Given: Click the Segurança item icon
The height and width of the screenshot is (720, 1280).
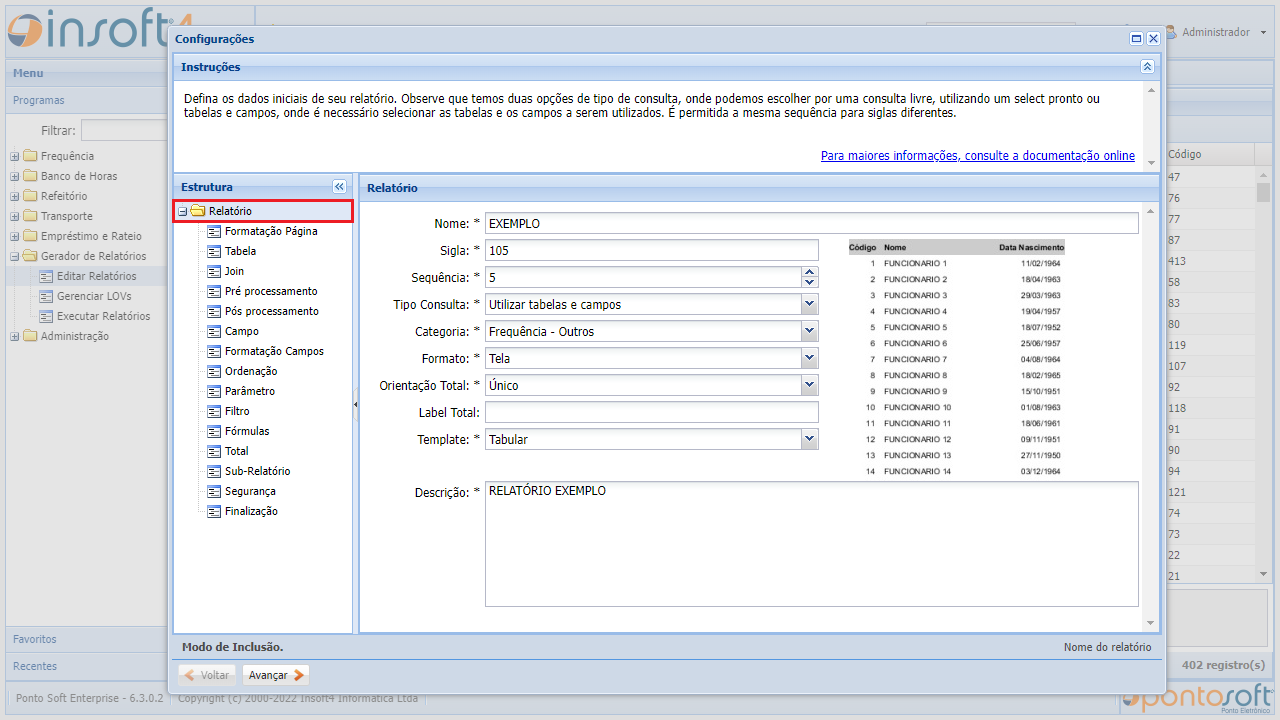Looking at the screenshot, I should tap(214, 491).
